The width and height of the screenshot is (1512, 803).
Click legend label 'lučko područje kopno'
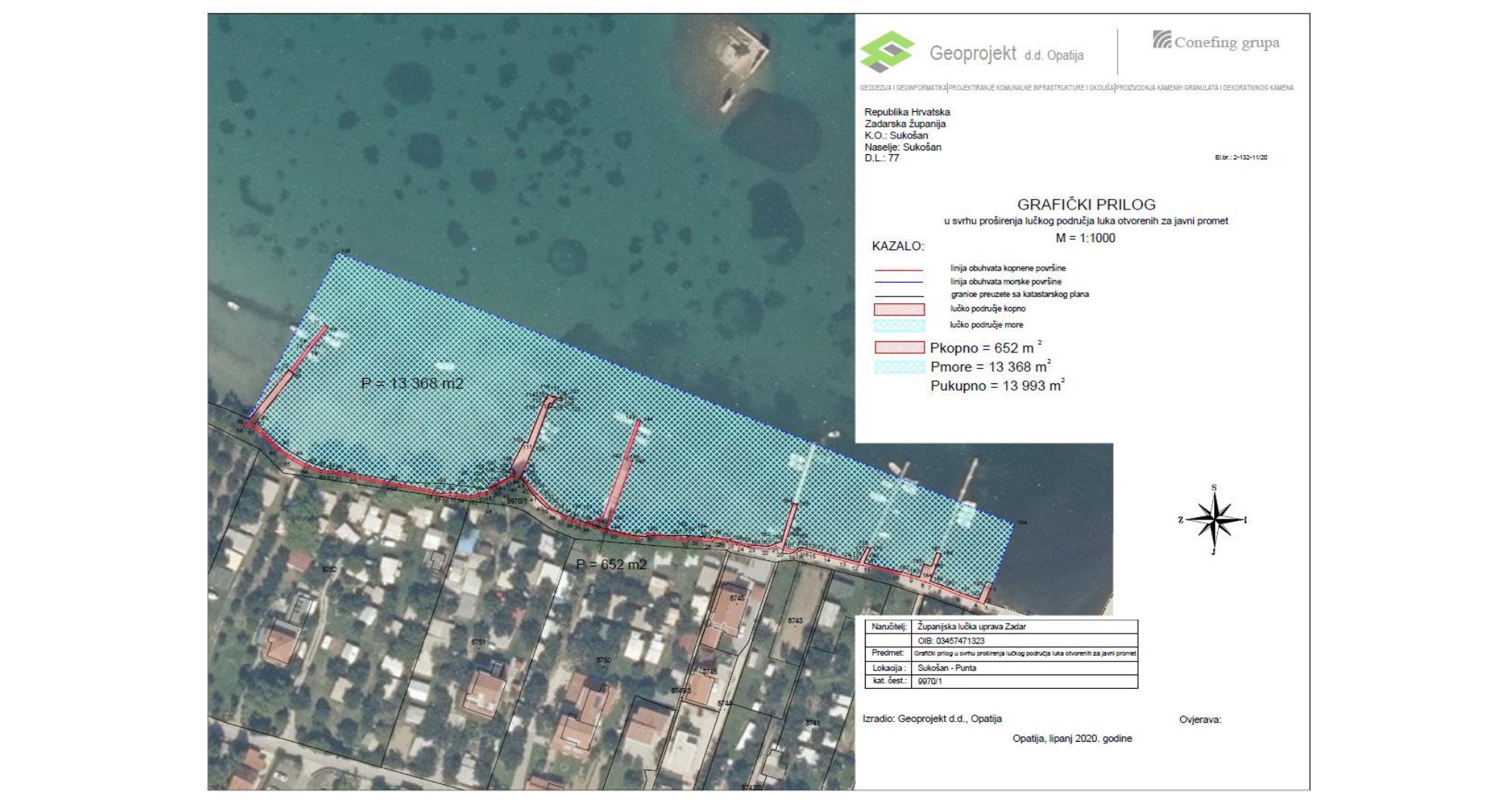[x=988, y=308]
